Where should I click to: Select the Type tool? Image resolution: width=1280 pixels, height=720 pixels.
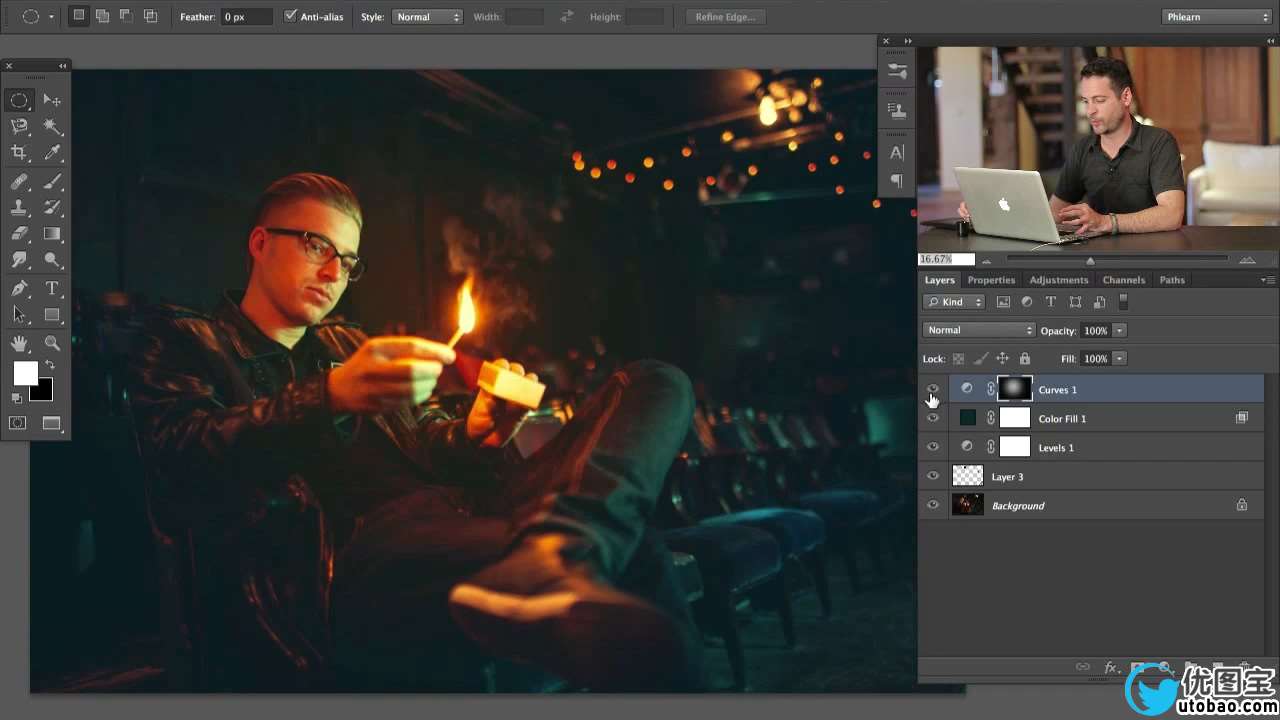pyautogui.click(x=52, y=289)
